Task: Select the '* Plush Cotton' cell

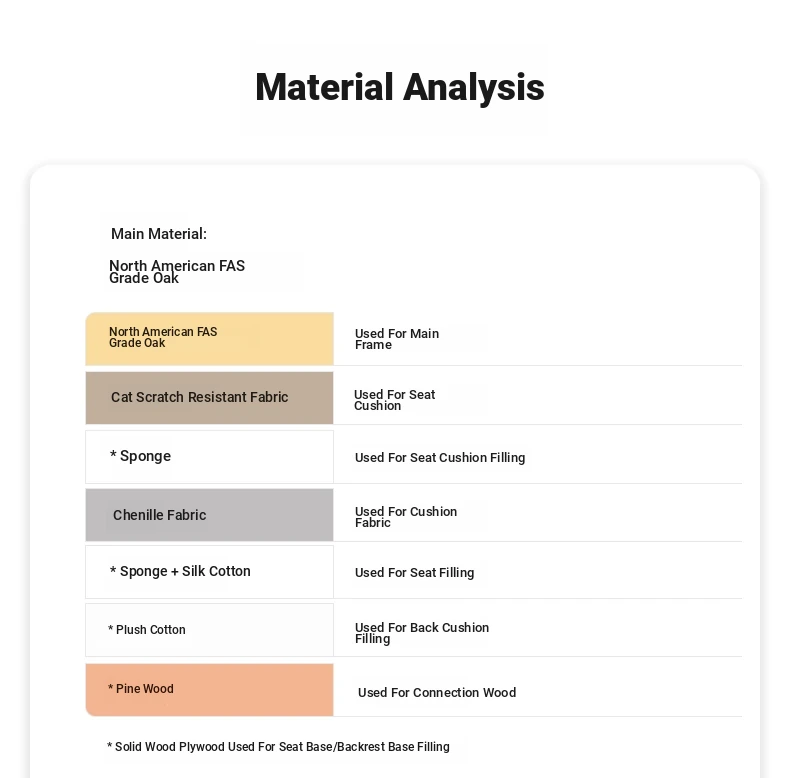Action: [209, 630]
